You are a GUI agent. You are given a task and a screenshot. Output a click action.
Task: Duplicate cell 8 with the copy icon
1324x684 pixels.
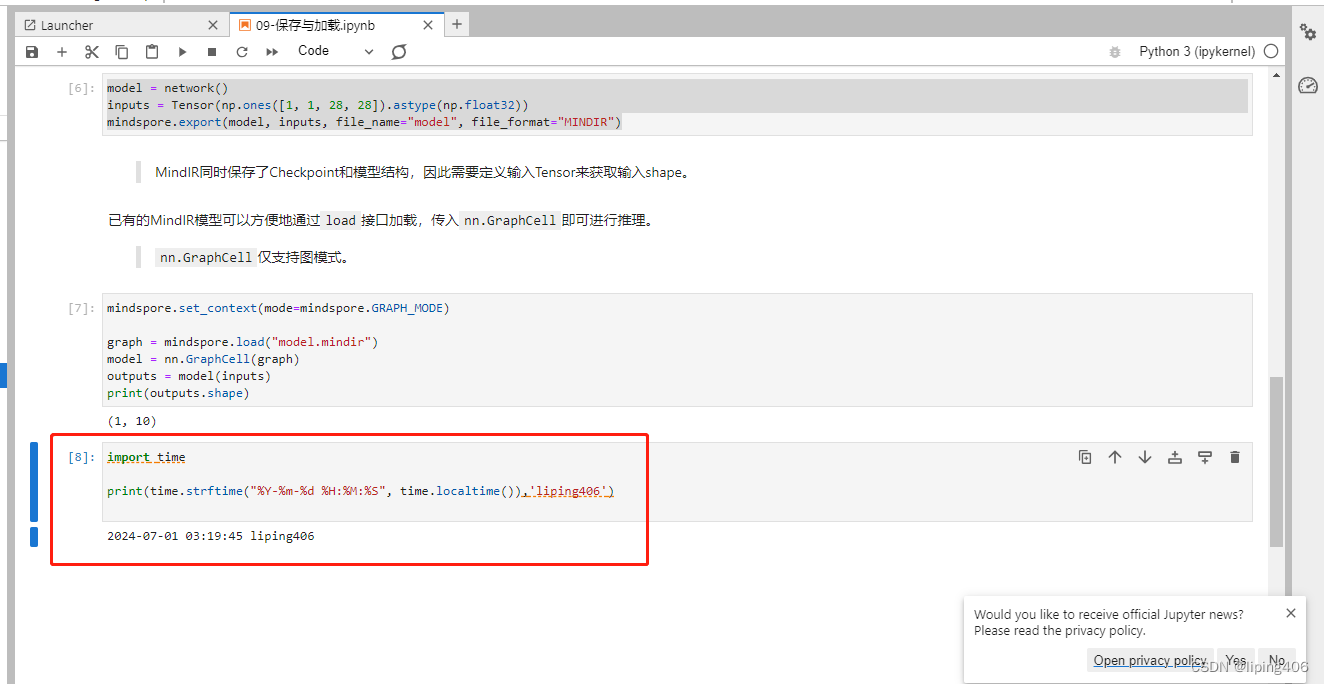point(1085,457)
